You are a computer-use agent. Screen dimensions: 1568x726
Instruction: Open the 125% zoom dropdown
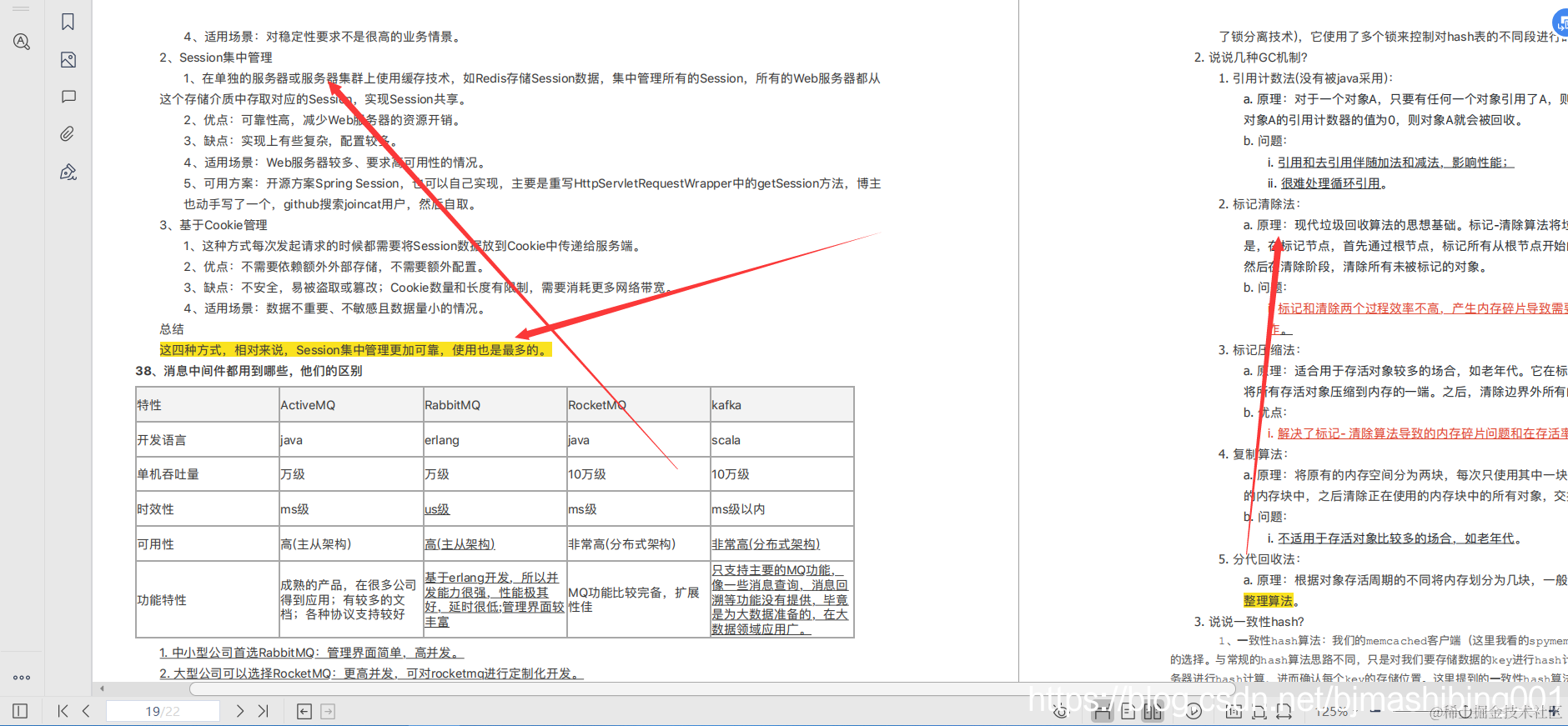1338,711
